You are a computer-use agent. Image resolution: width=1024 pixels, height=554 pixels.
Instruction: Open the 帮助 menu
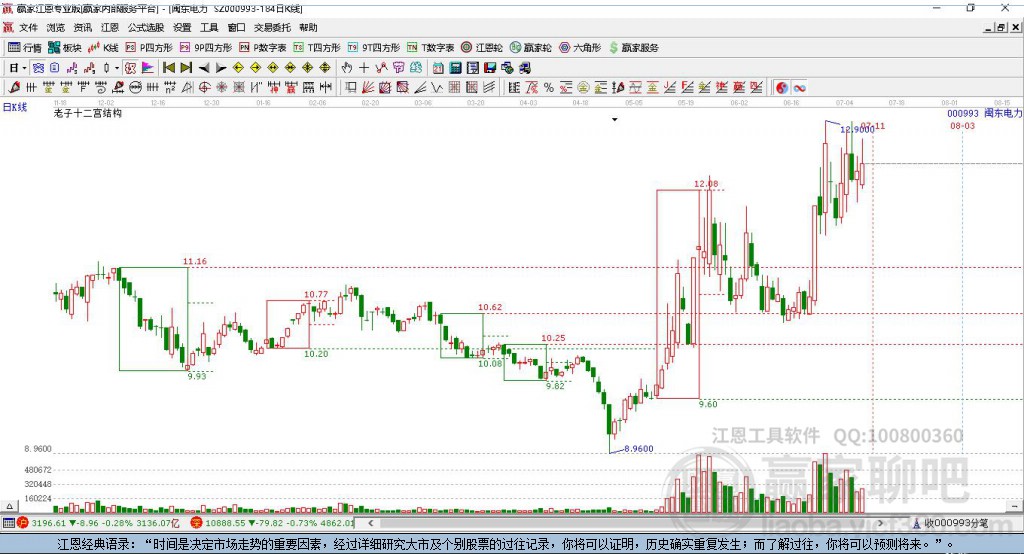(x=308, y=27)
